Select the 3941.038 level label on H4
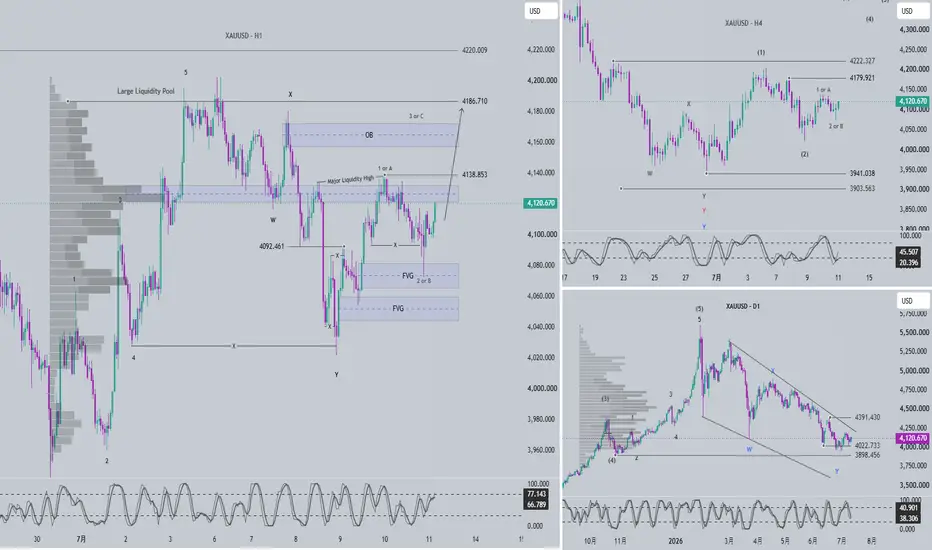 pos(862,174)
